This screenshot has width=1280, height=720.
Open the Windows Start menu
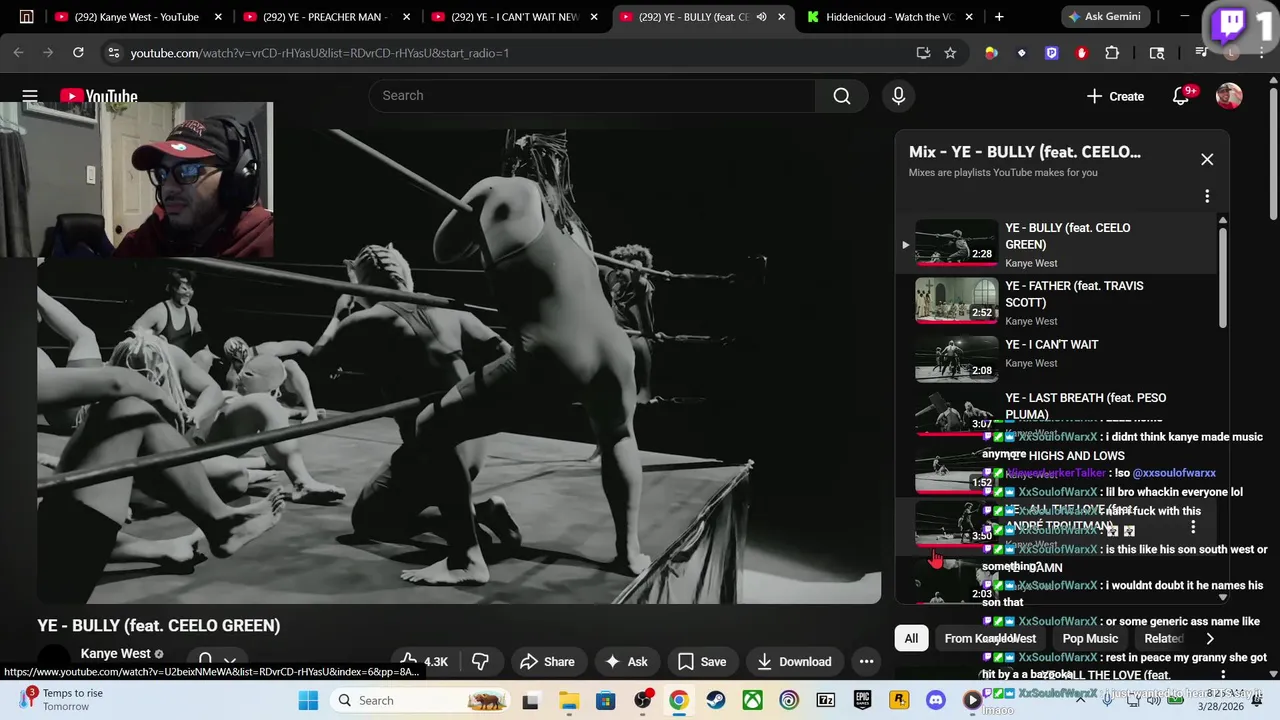[x=307, y=700]
